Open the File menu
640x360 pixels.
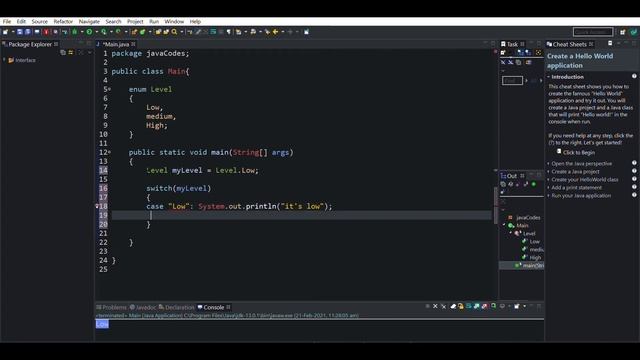tap(7, 21)
